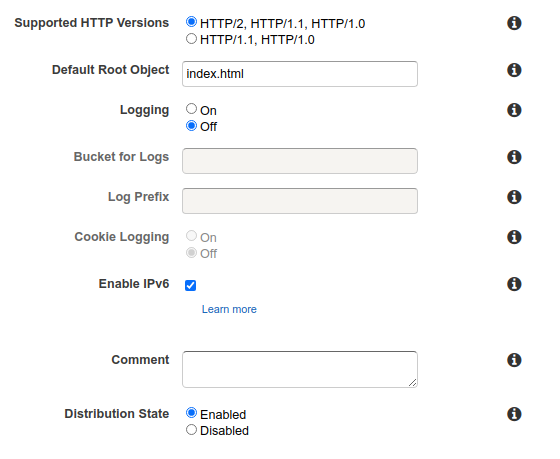The width and height of the screenshot is (560, 459).
Task: Click Enable IPv6 info icon
Action: tap(514, 284)
